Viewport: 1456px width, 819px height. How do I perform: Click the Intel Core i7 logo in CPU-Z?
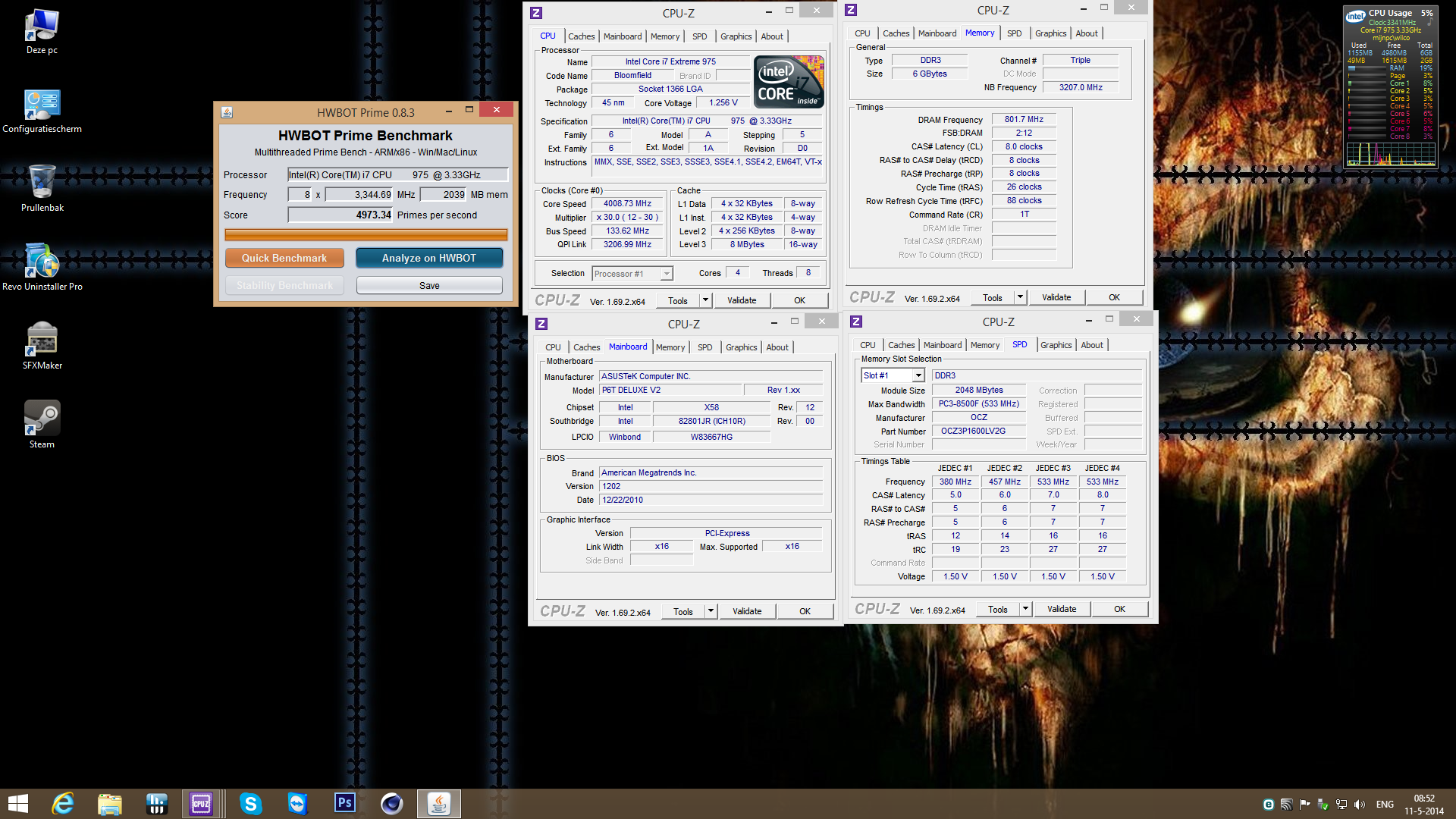point(789,81)
